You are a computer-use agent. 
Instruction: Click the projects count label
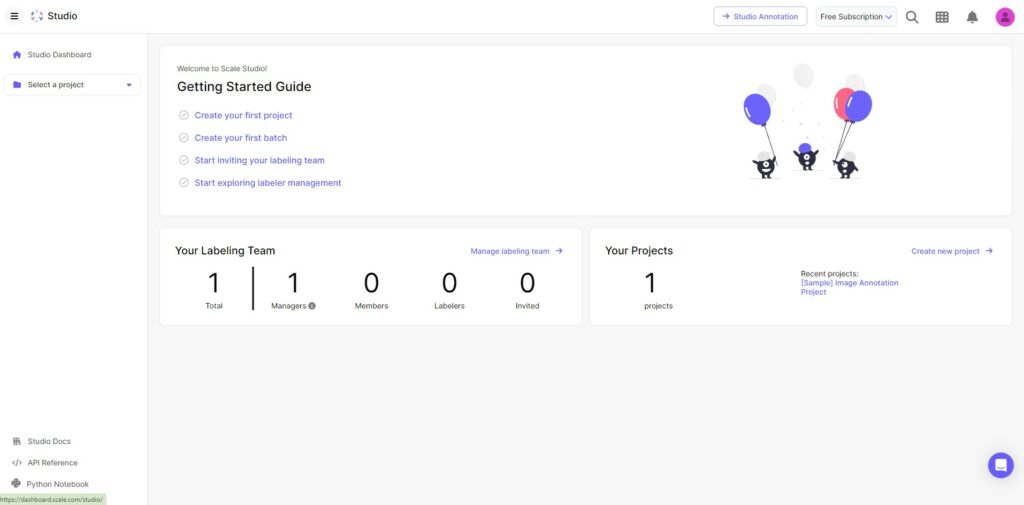point(658,306)
